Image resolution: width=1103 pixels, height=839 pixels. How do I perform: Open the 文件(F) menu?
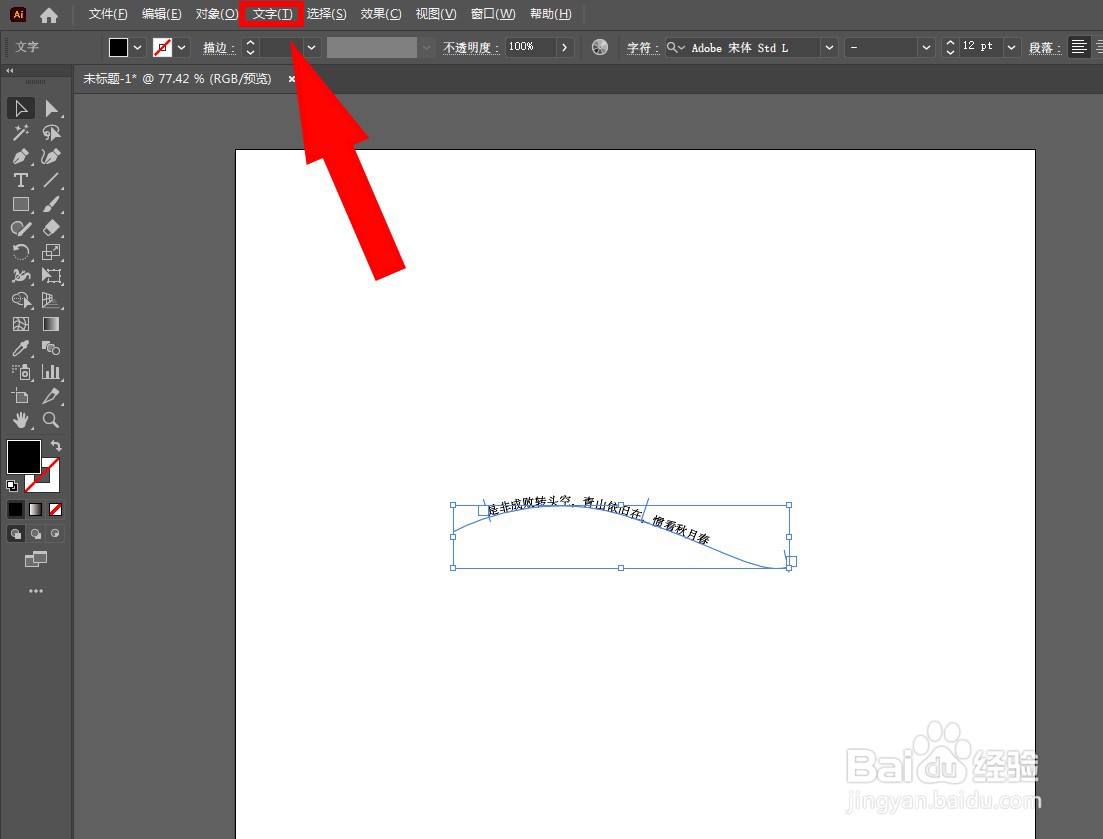pyautogui.click(x=108, y=14)
